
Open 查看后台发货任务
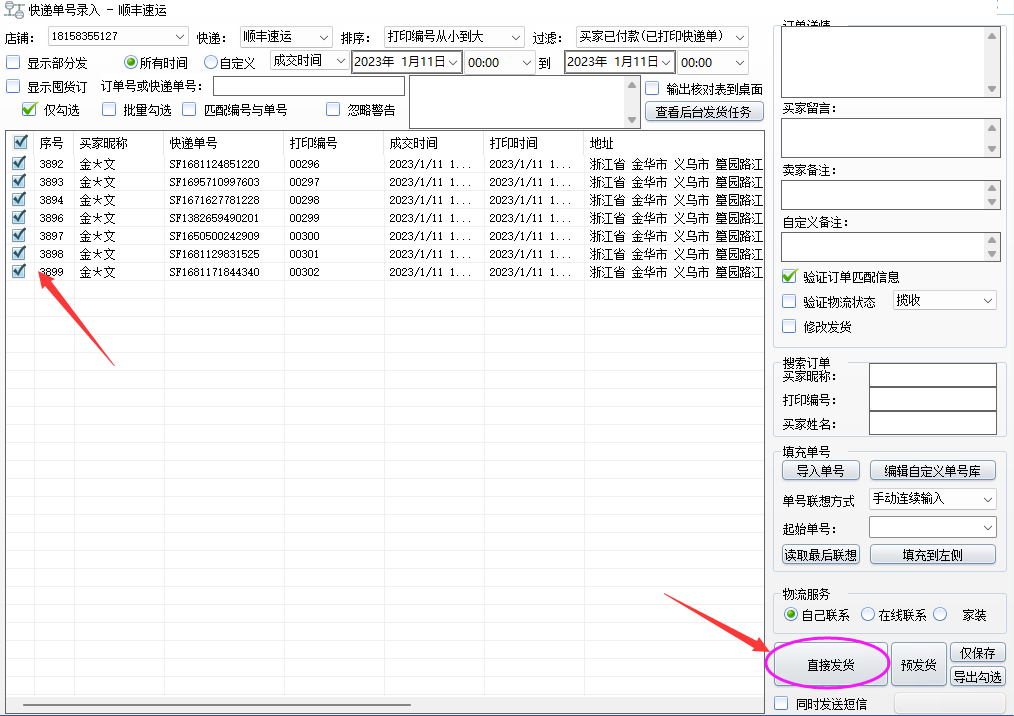[x=703, y=112]
